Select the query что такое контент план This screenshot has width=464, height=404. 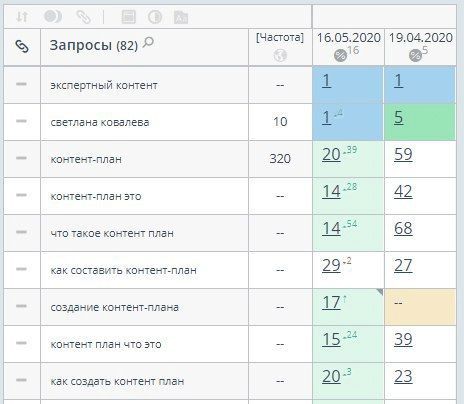[x=112, y=233]
